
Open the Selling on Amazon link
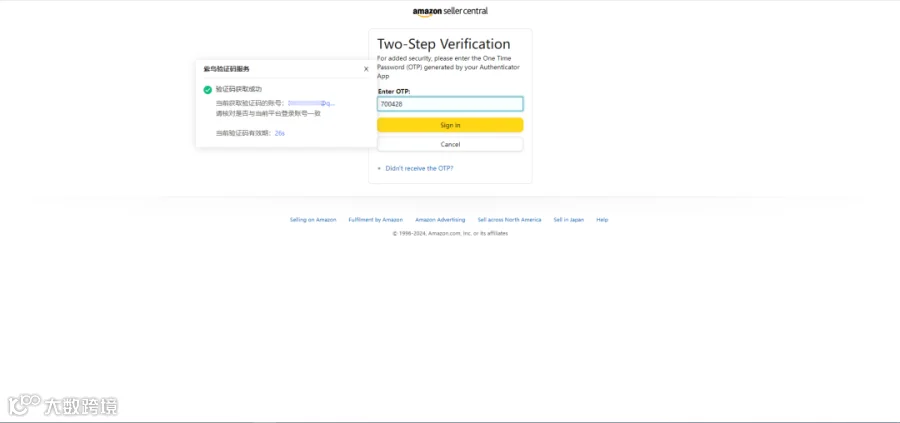tap(313, 220)
